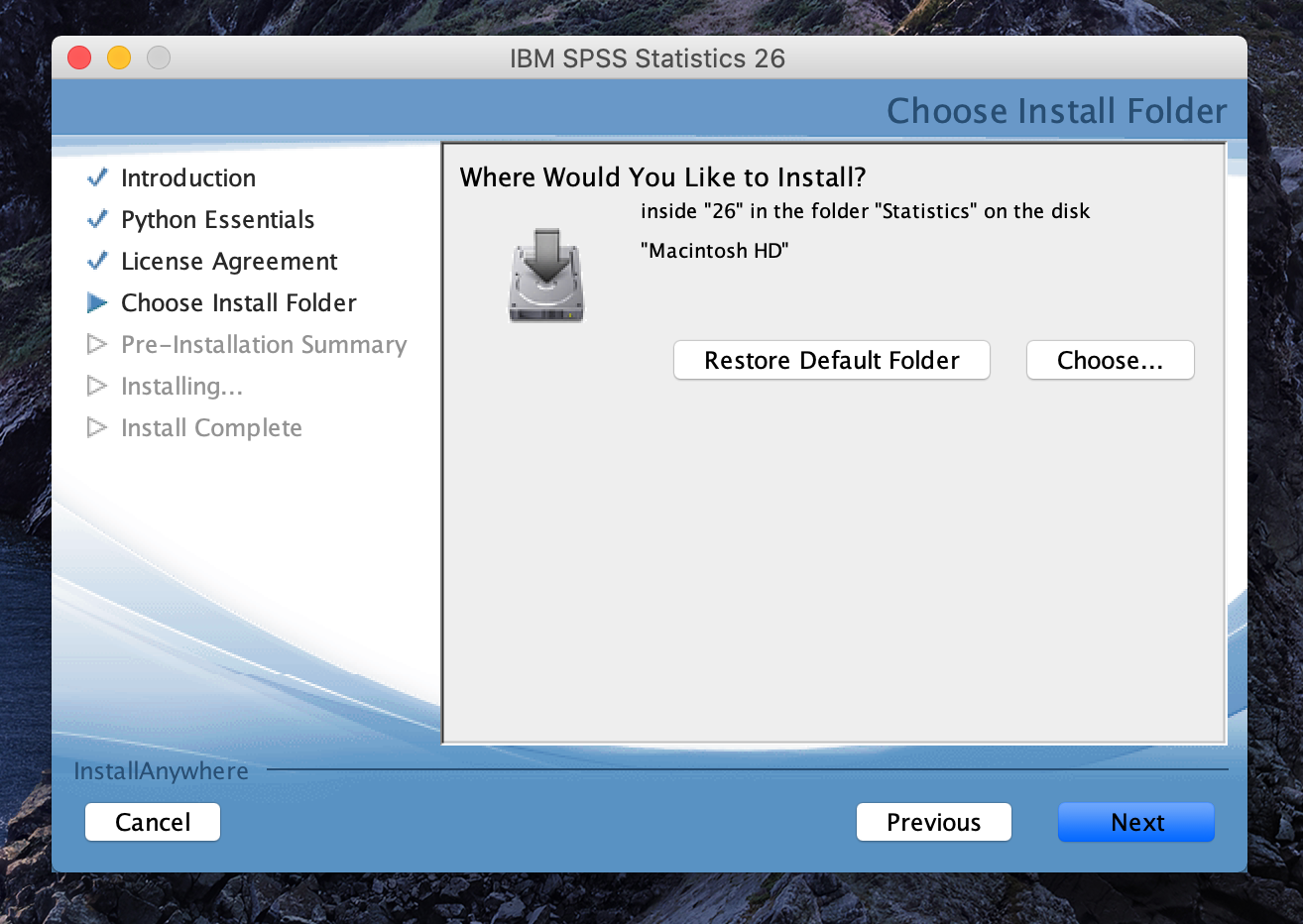This screenshot has height=924, width=1303.
Task: Click the install path text "Macintosh HD"
Action: [x=714, y=251]
